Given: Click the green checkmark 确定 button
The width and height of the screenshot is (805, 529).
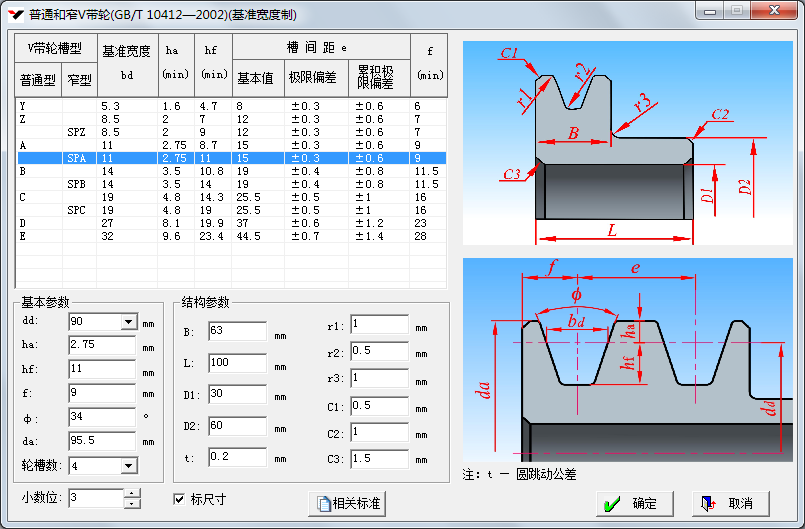Looking at the screenshot, I should coord(634,503).
